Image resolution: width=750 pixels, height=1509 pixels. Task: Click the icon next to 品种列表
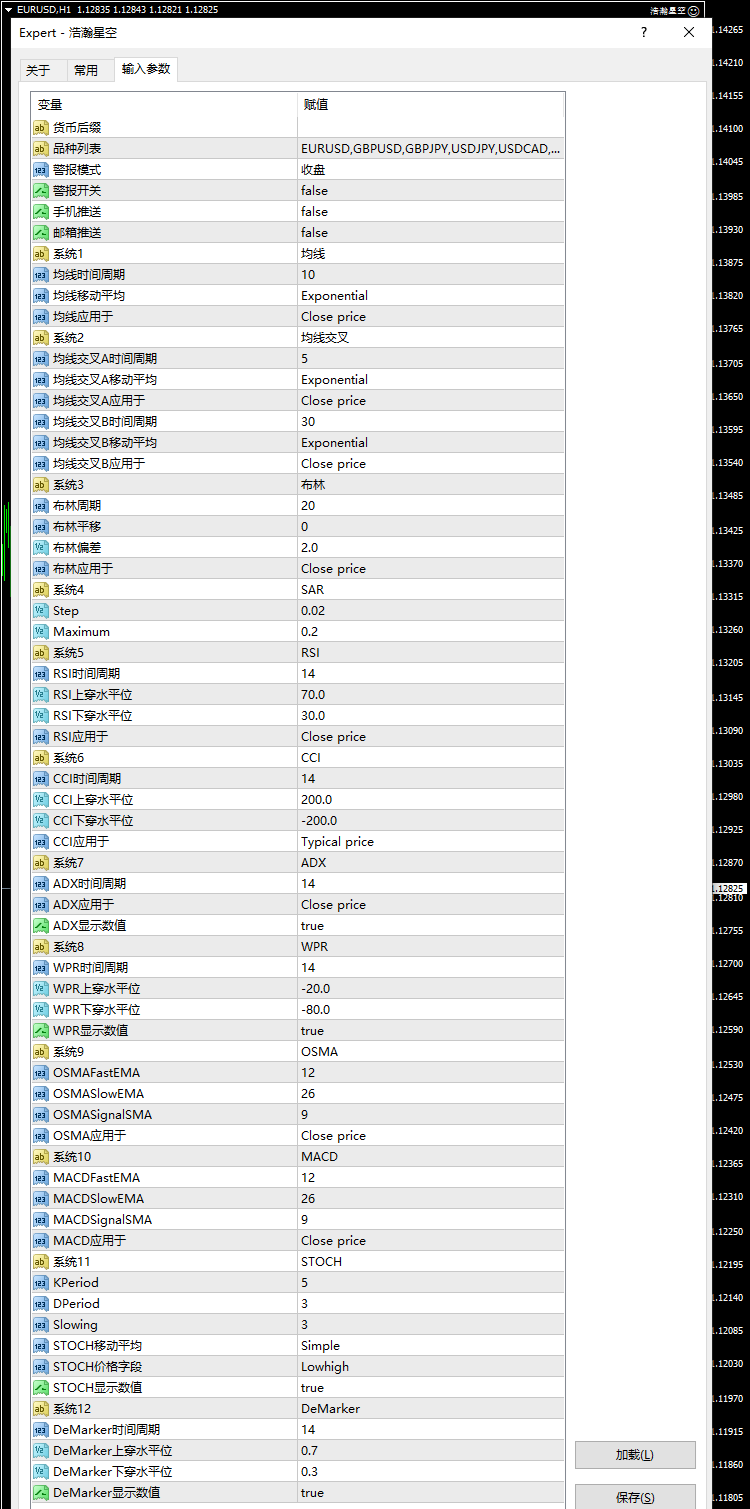[x=41, y=149]
